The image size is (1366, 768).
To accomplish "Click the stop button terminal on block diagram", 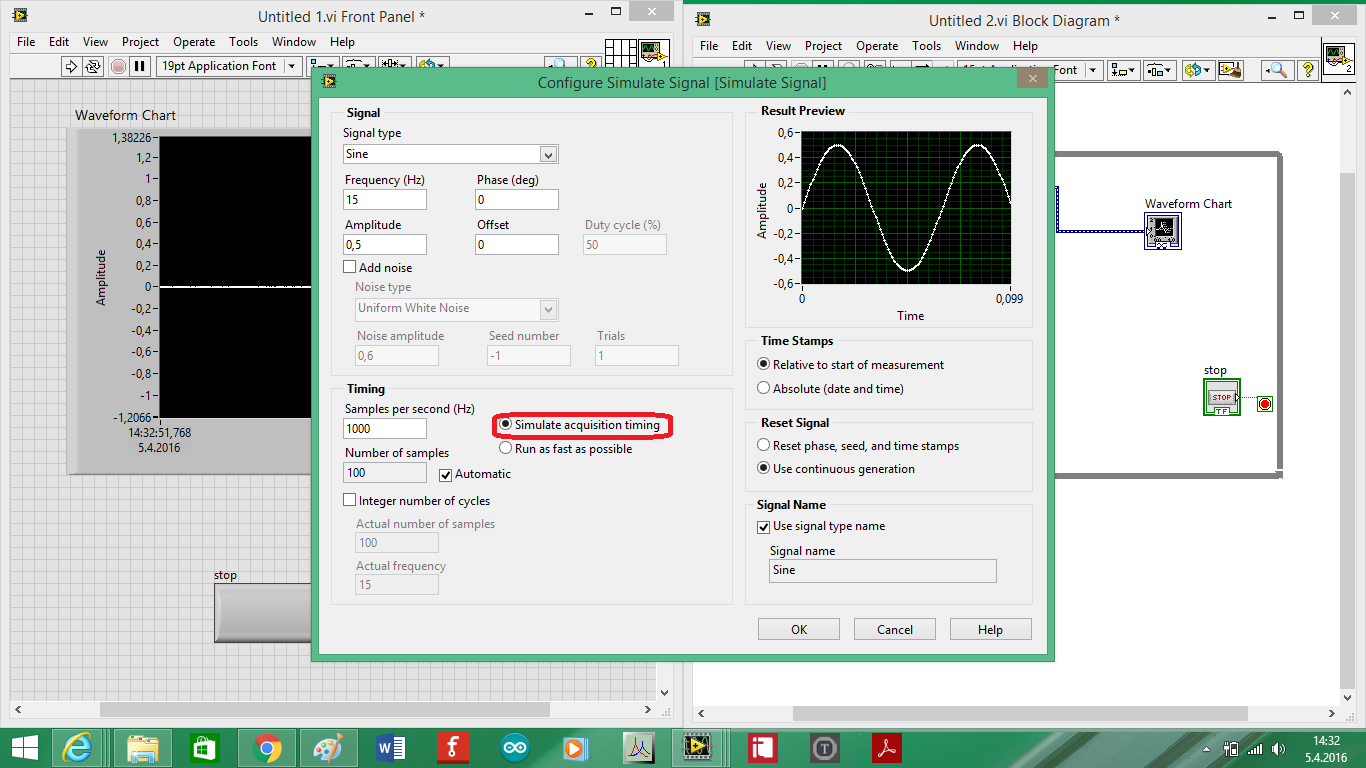I will [x=1222, y=397].
